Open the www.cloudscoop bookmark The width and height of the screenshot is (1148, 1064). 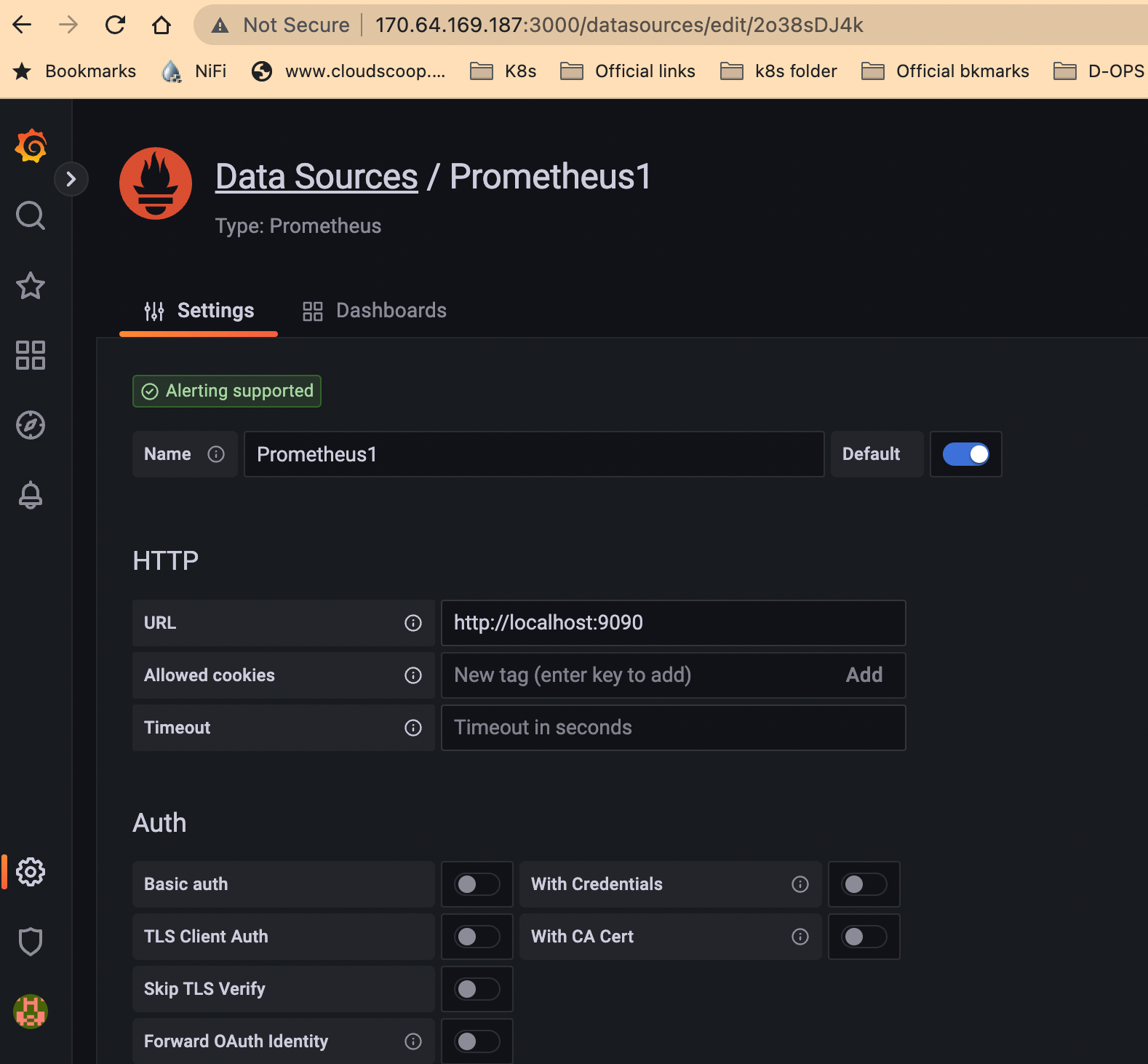(x=348, y=71)
